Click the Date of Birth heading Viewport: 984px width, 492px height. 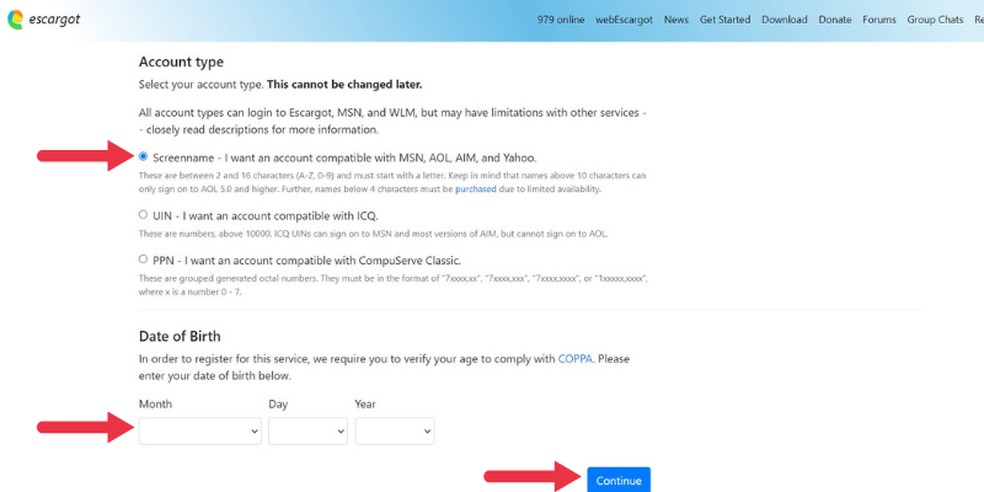pyautogui.click(x=179, y=336)
